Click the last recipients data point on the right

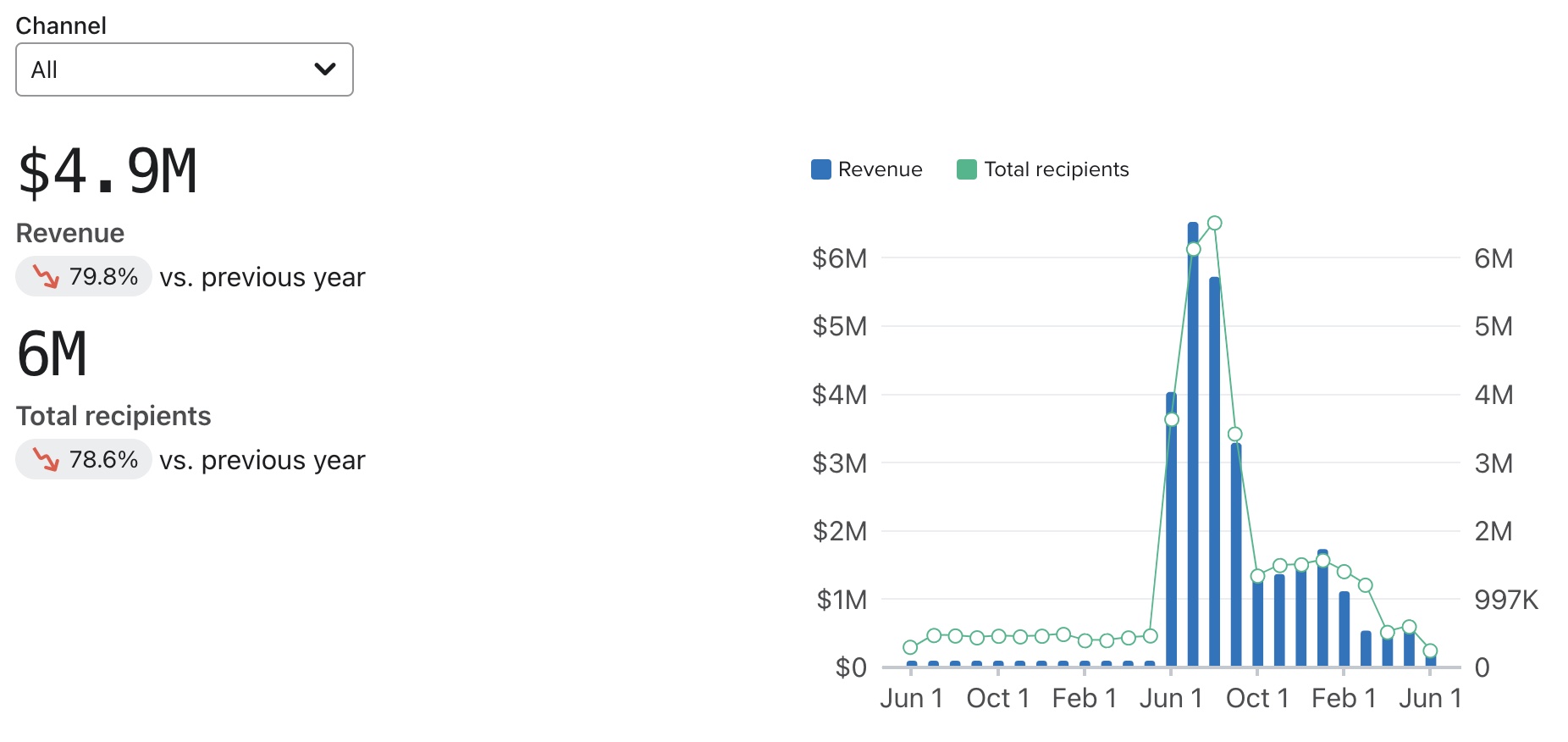click(x=1430, y=651)
